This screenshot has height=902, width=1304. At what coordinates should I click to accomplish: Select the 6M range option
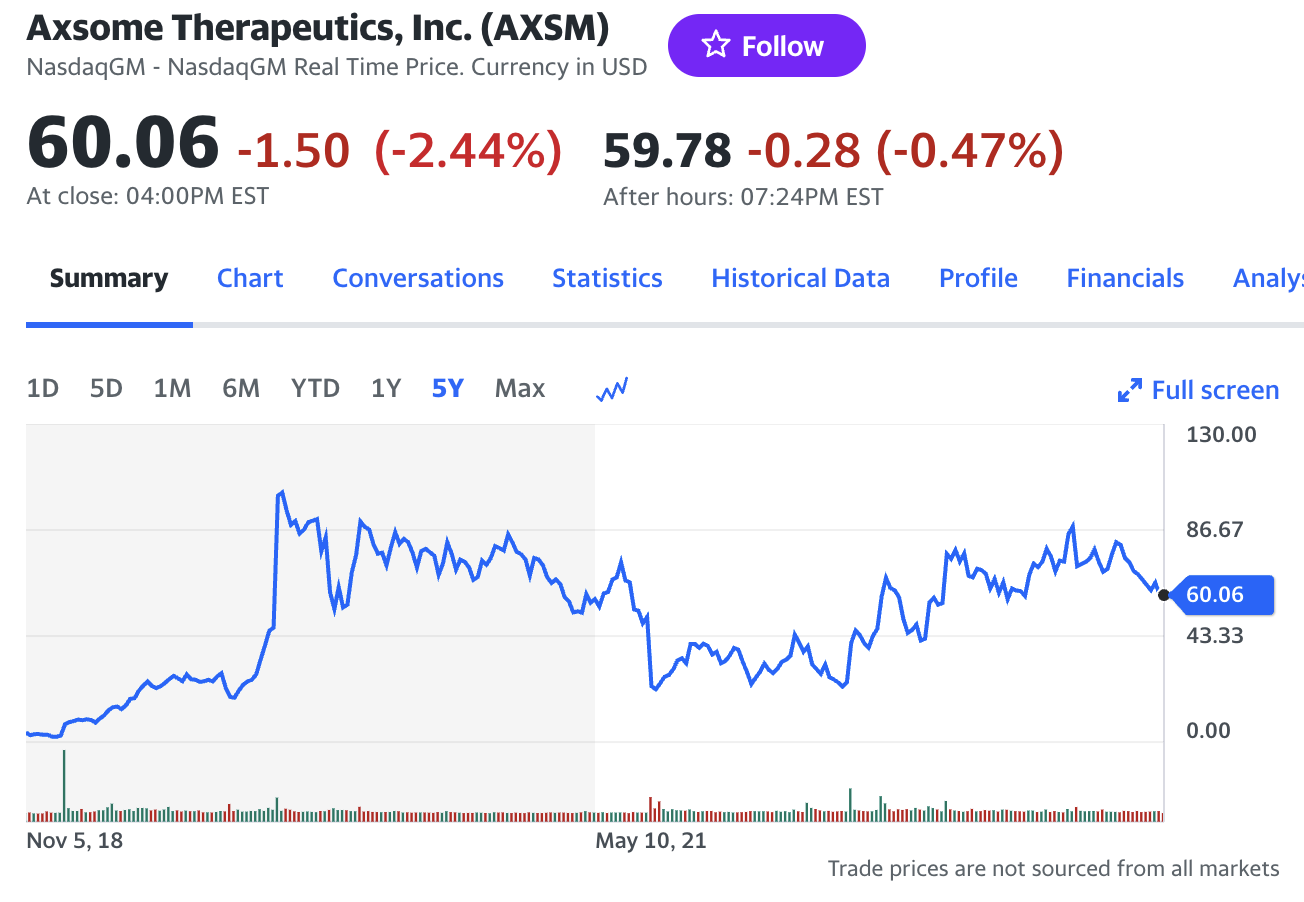240,388
